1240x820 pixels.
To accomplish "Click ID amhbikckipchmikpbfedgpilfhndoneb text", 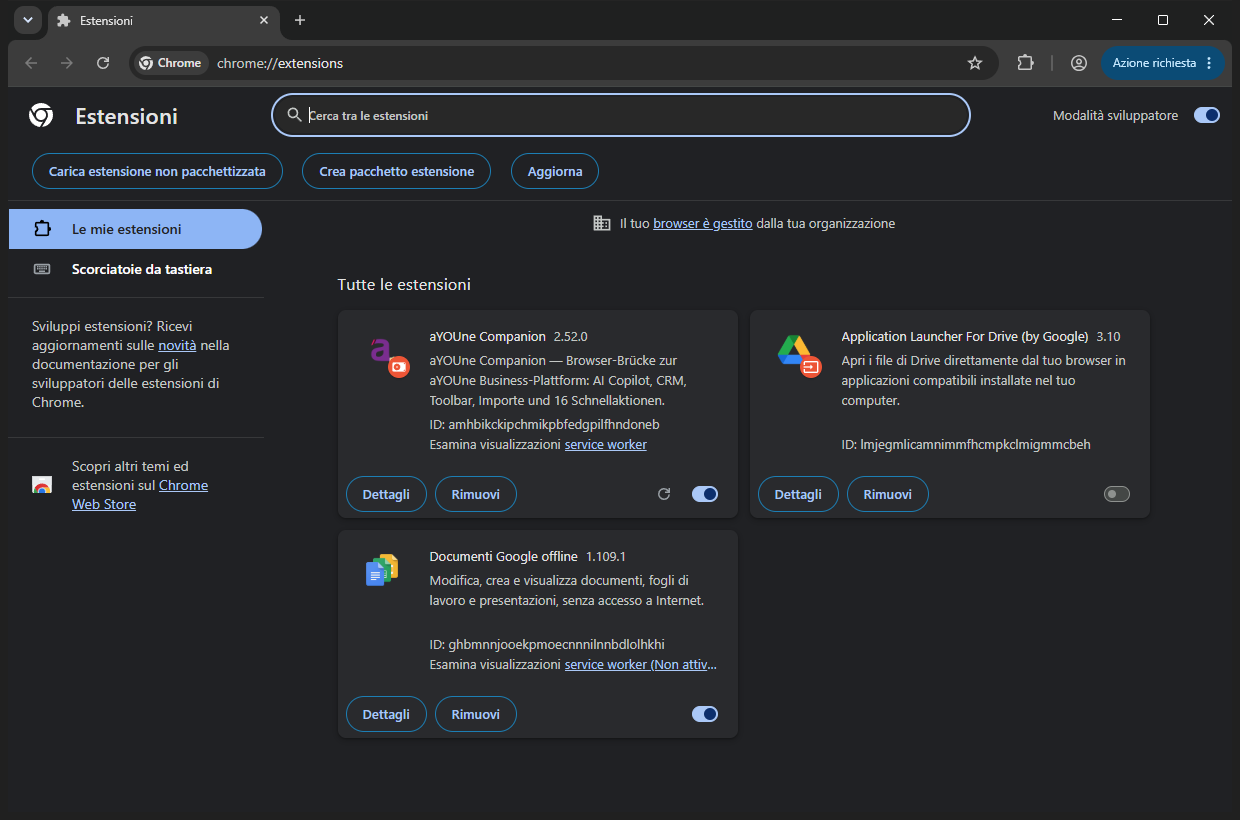I will click(x=545, y=424).
